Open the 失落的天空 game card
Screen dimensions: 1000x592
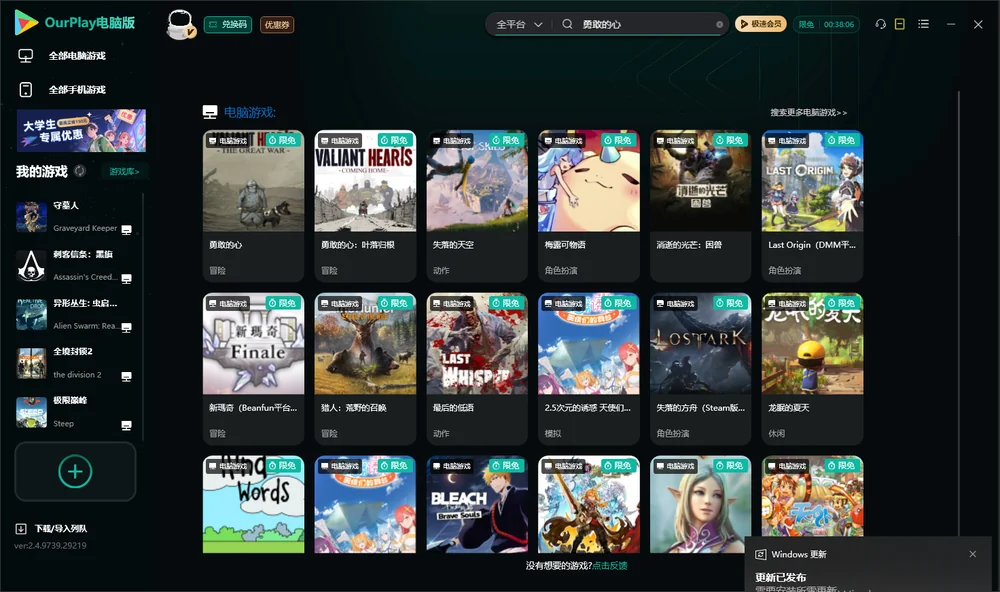tap(477, 206)
